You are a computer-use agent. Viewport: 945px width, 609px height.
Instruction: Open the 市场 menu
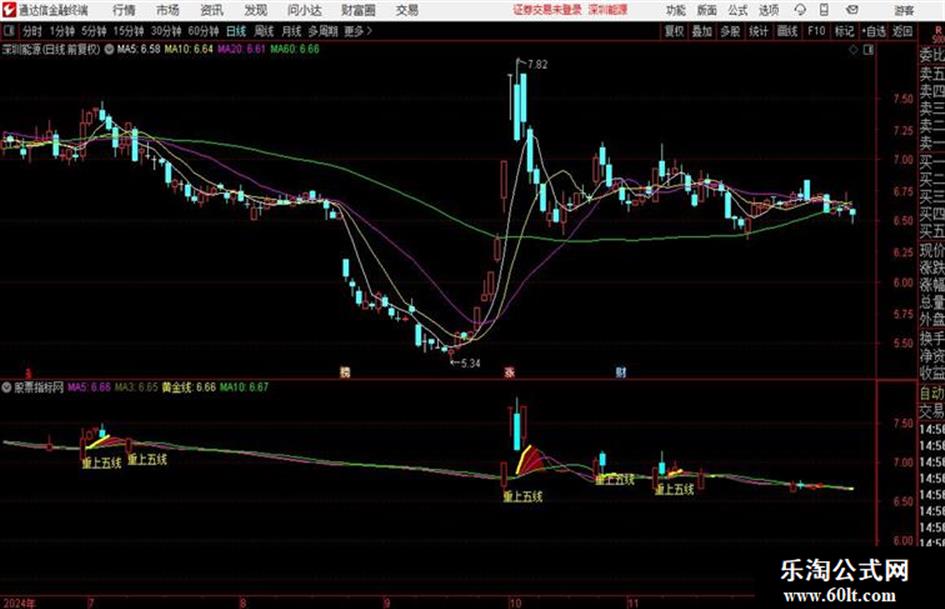(x=168, y=10)
